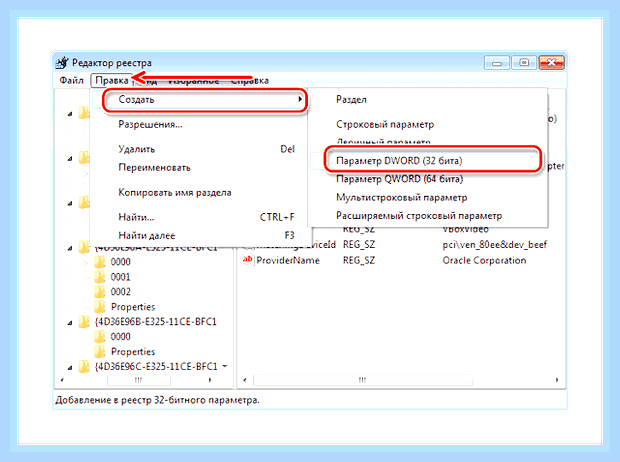Select the ProviderName value
Screen dimensions: 620x462
tap(287, 260)
